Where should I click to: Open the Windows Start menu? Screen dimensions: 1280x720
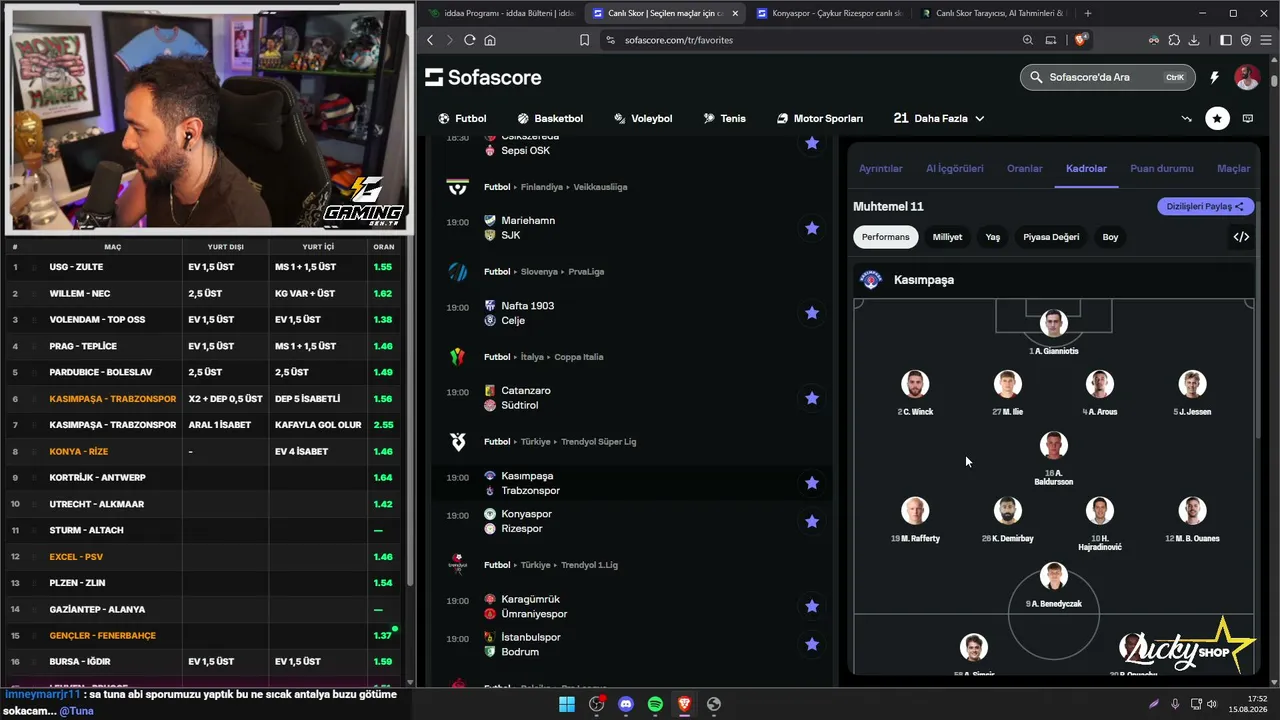point(566,704)
